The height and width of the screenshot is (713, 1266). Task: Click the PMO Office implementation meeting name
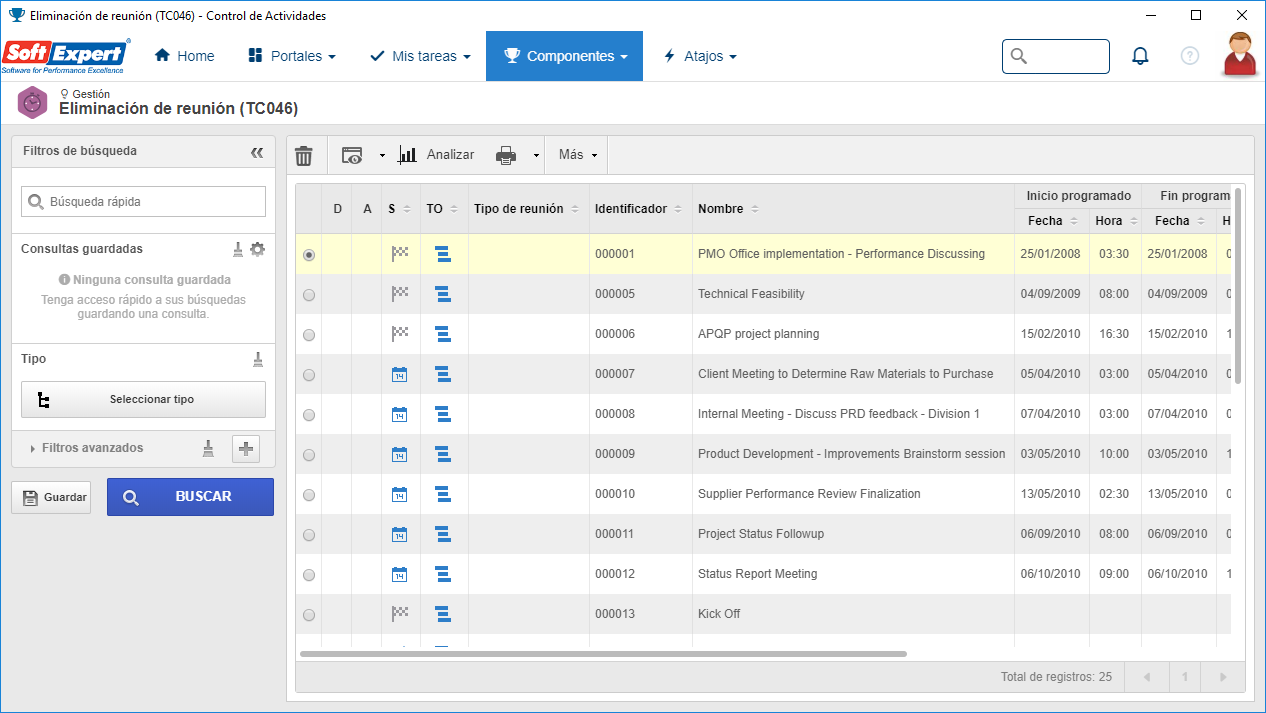pyautogui.click(x=841, y=254)
